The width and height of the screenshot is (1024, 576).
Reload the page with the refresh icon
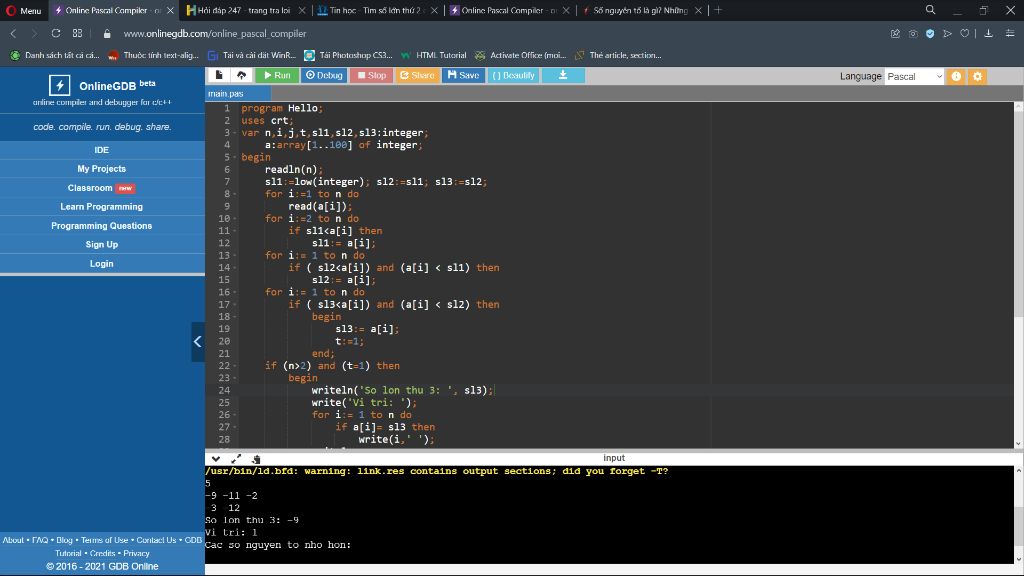pos(56,33)
